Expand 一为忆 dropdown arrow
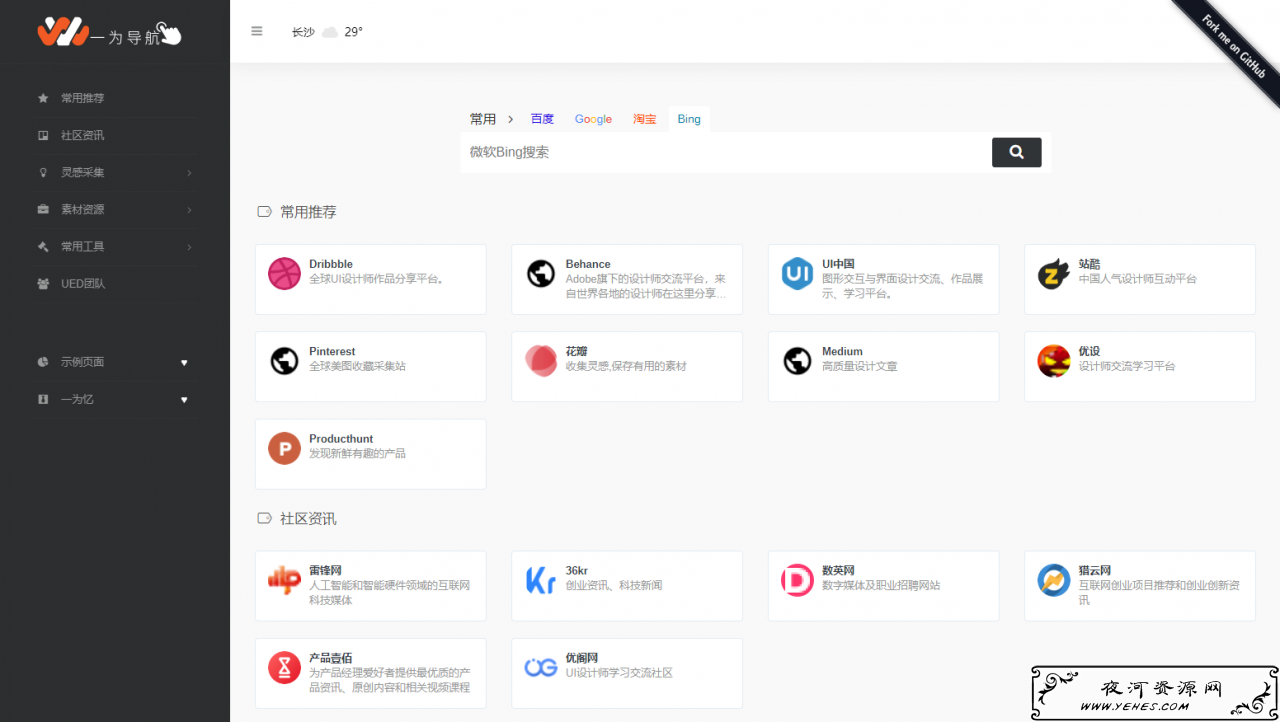The image size is (1280, 722). (184, 399)
